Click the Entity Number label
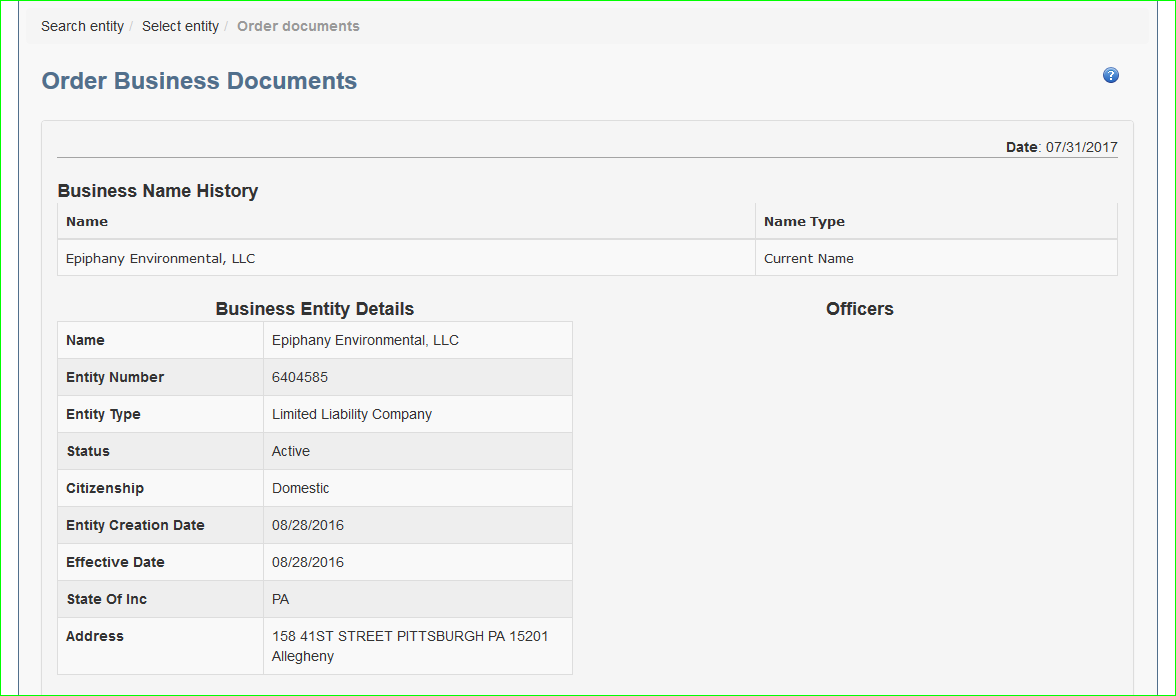The image size is (1176, 696). coord(115,377)
